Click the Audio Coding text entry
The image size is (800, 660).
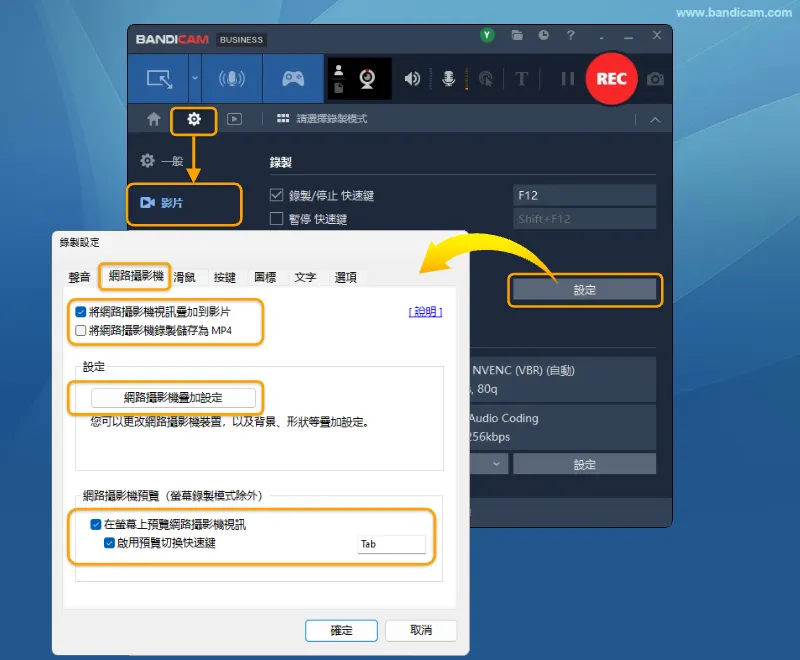504,418
